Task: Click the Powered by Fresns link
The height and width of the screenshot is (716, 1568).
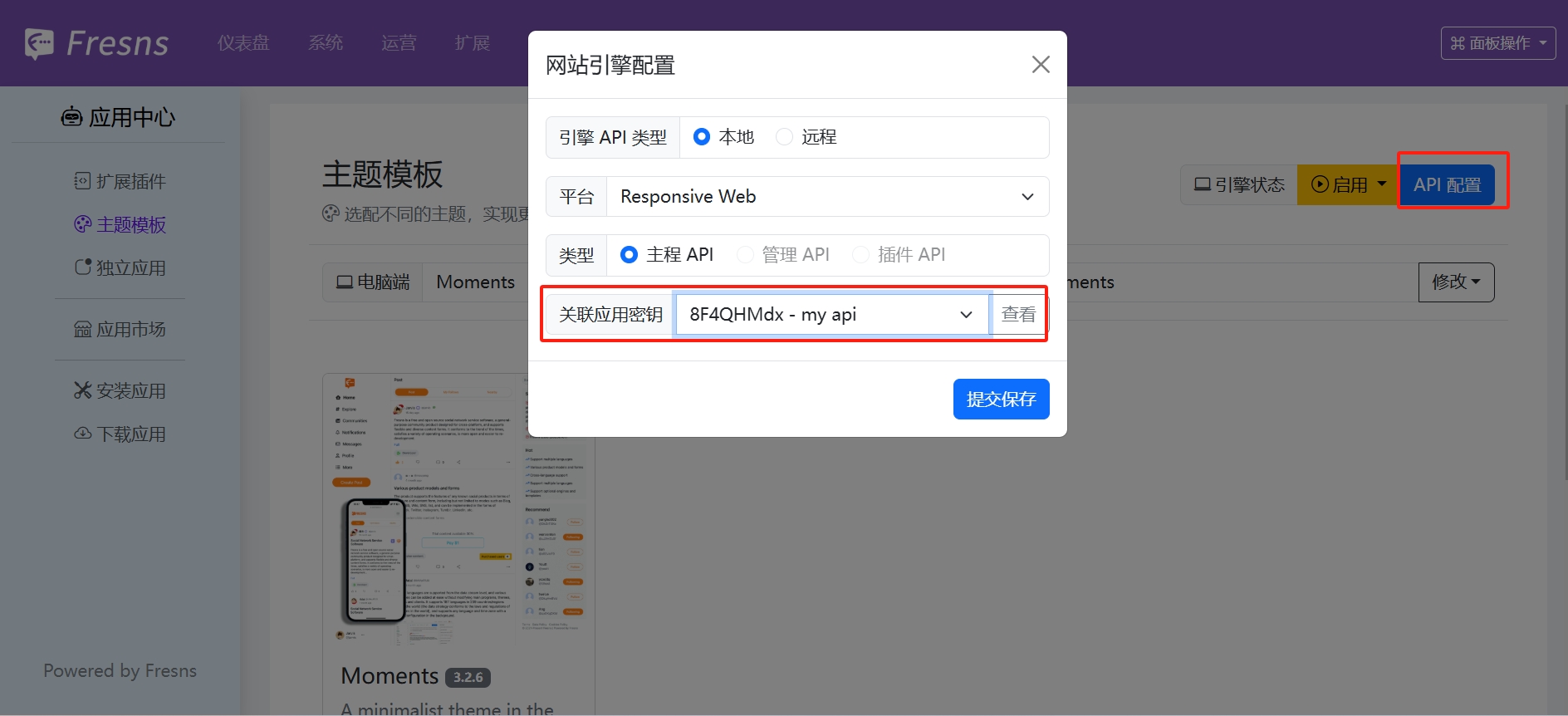Action: click(120, 671)
